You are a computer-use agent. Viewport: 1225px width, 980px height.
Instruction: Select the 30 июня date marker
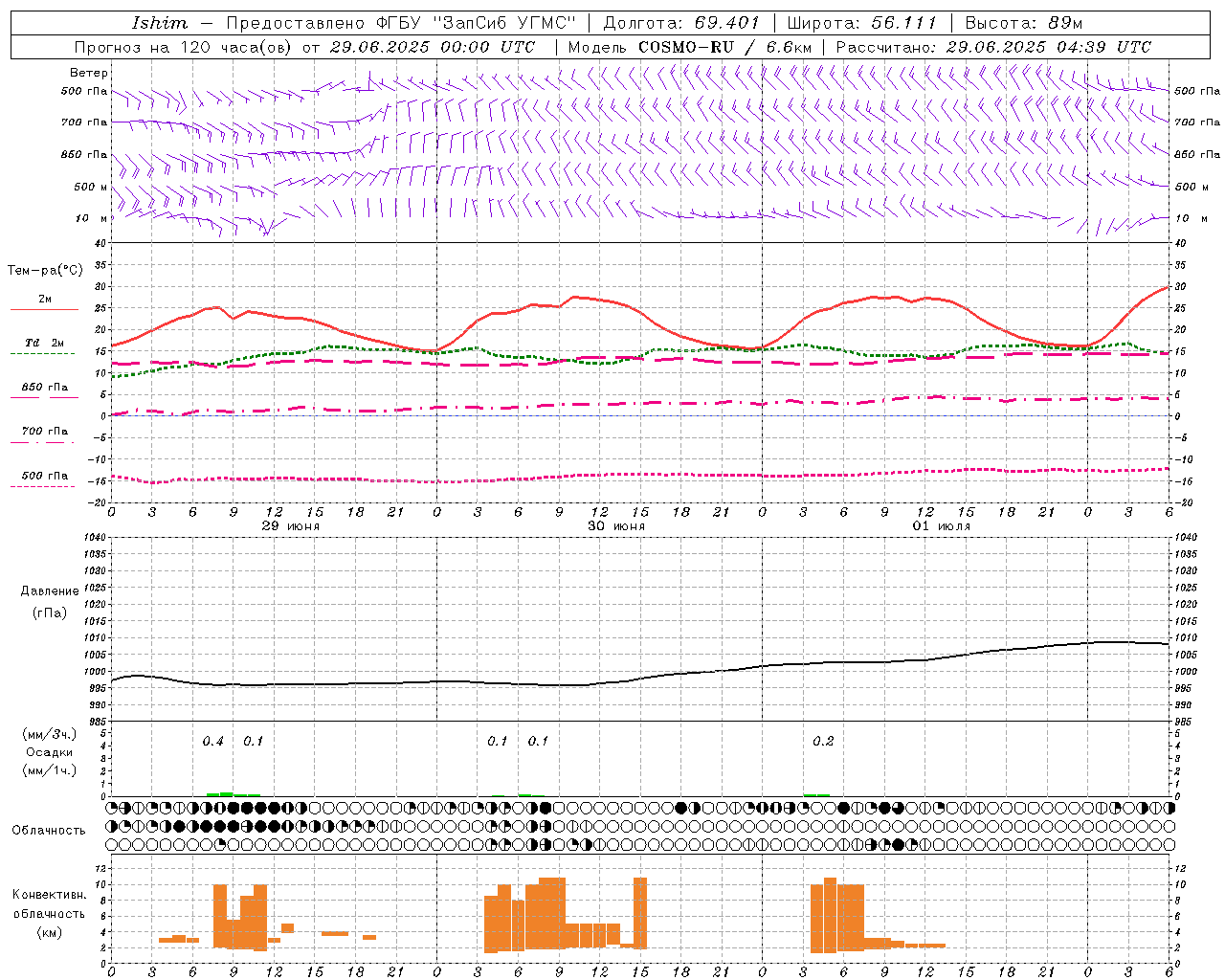[x=616, y=526]
